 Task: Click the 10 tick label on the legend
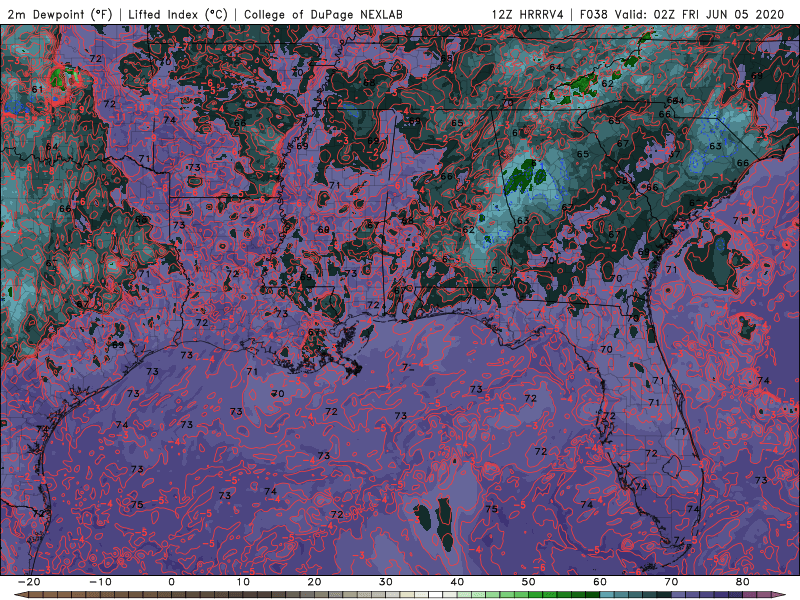pos(243,582)
